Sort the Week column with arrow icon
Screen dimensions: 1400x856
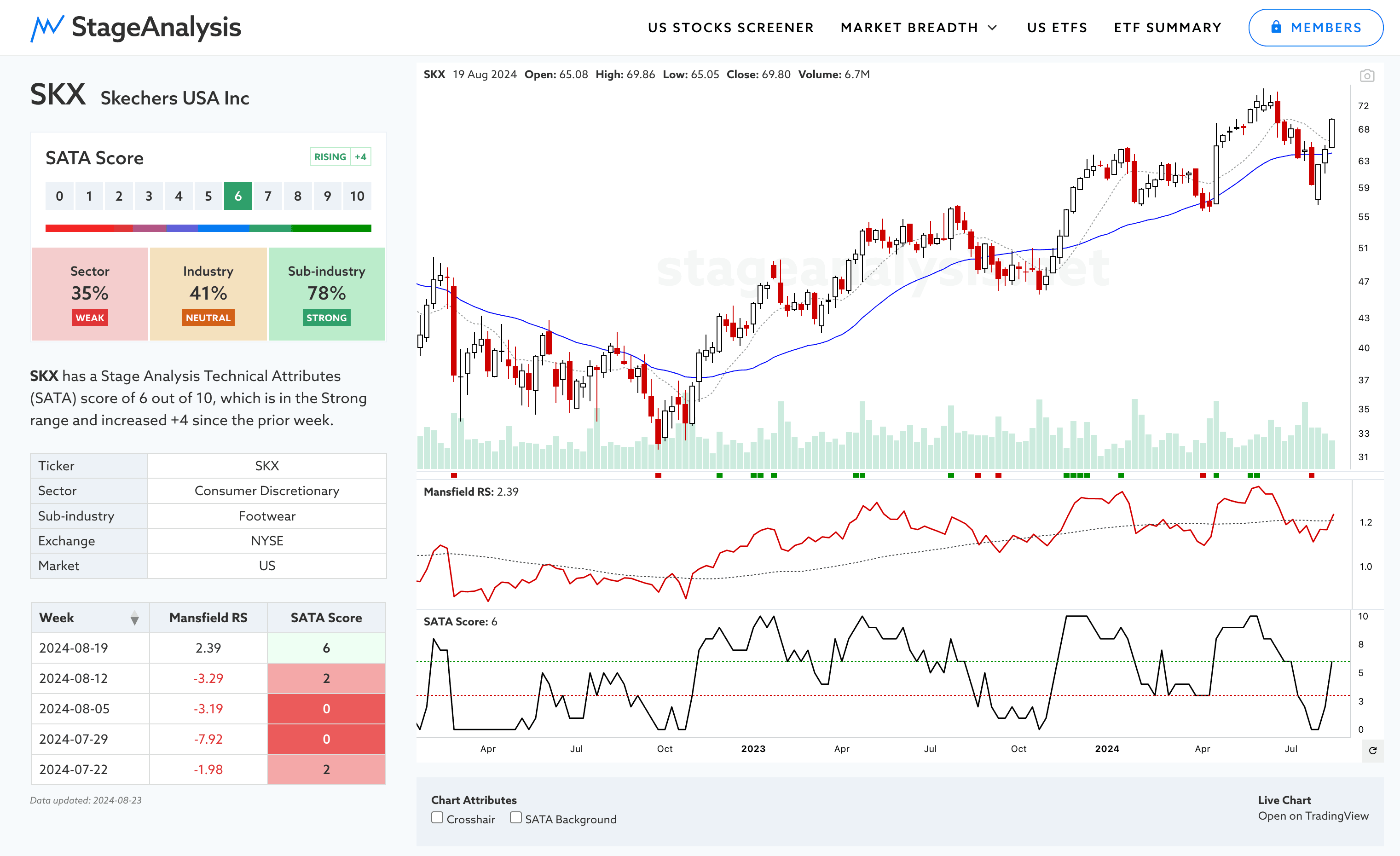(135, 618)
